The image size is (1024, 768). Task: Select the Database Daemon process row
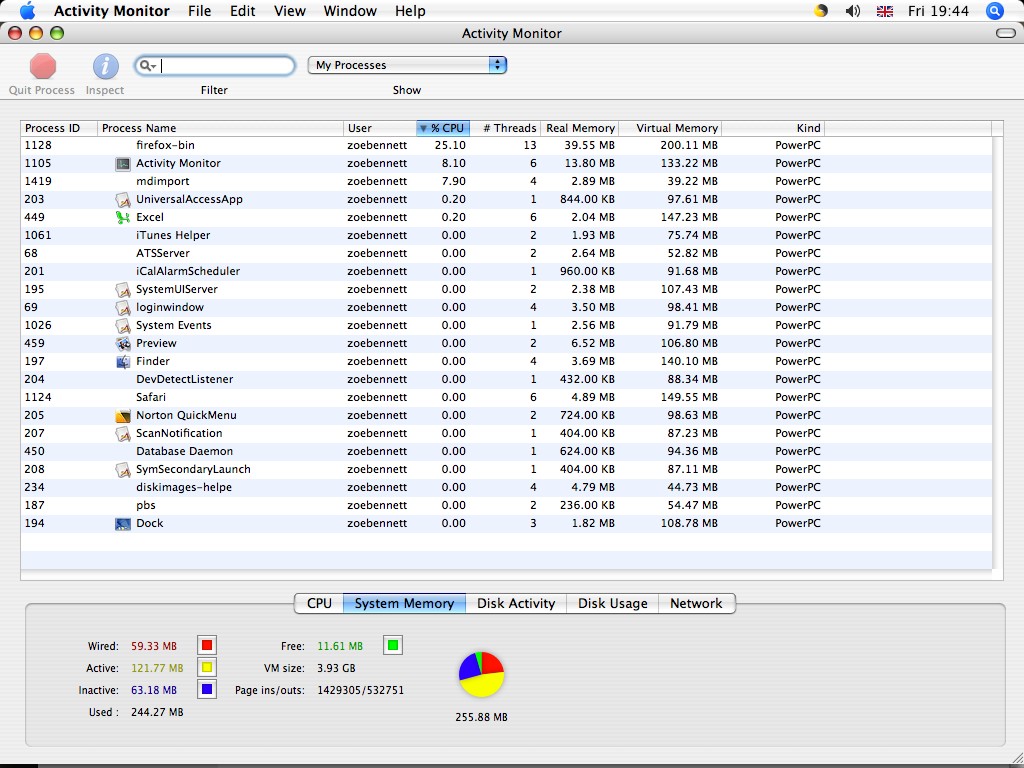coord(507,451)
